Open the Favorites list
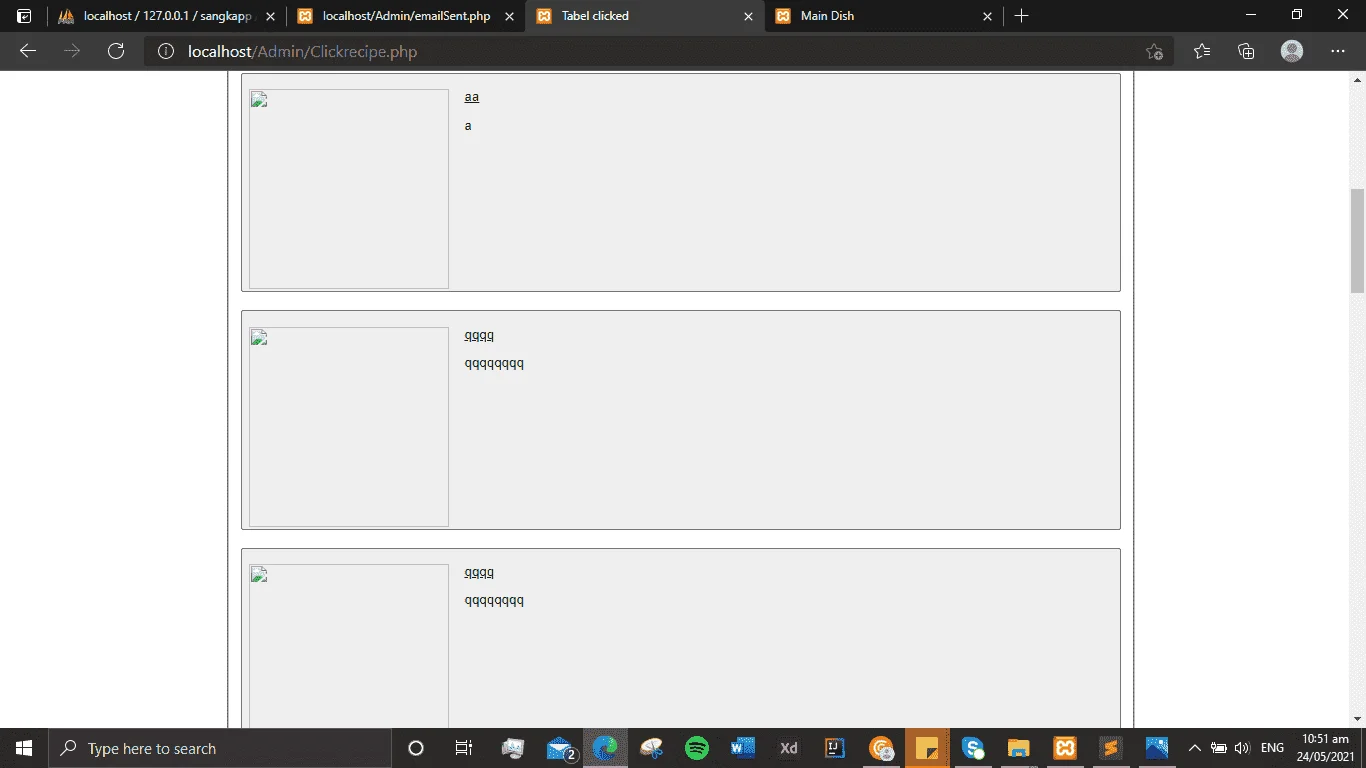This screenshot has height=768, width=1366. click(1202, 52)
